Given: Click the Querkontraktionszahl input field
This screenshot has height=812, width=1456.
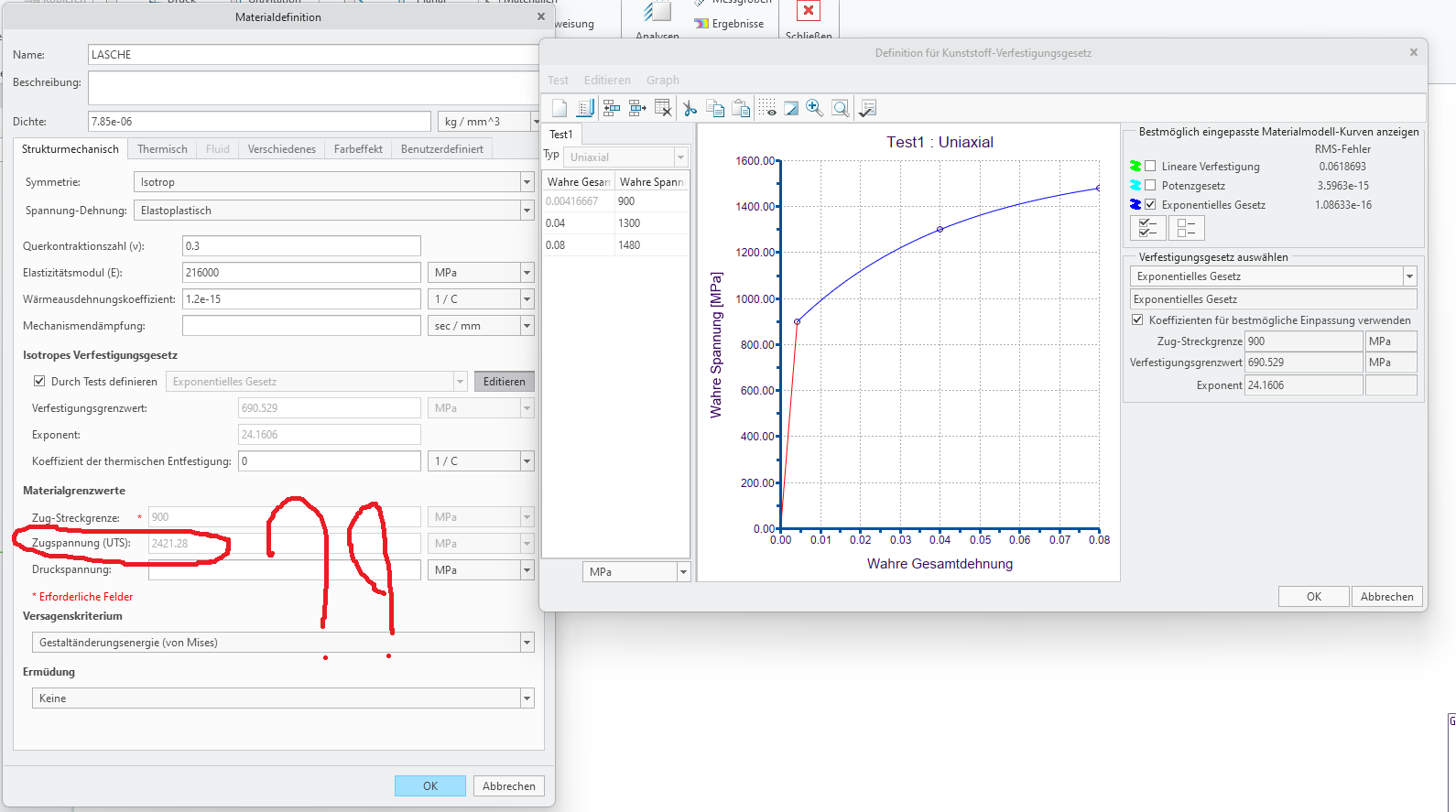Looking at the screenshot, I should 301,246.
